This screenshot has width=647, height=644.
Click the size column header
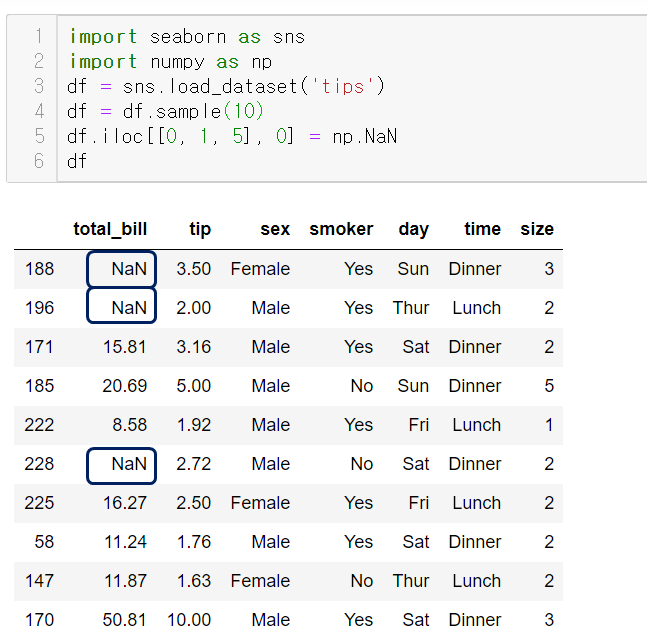tap(537, 229)
